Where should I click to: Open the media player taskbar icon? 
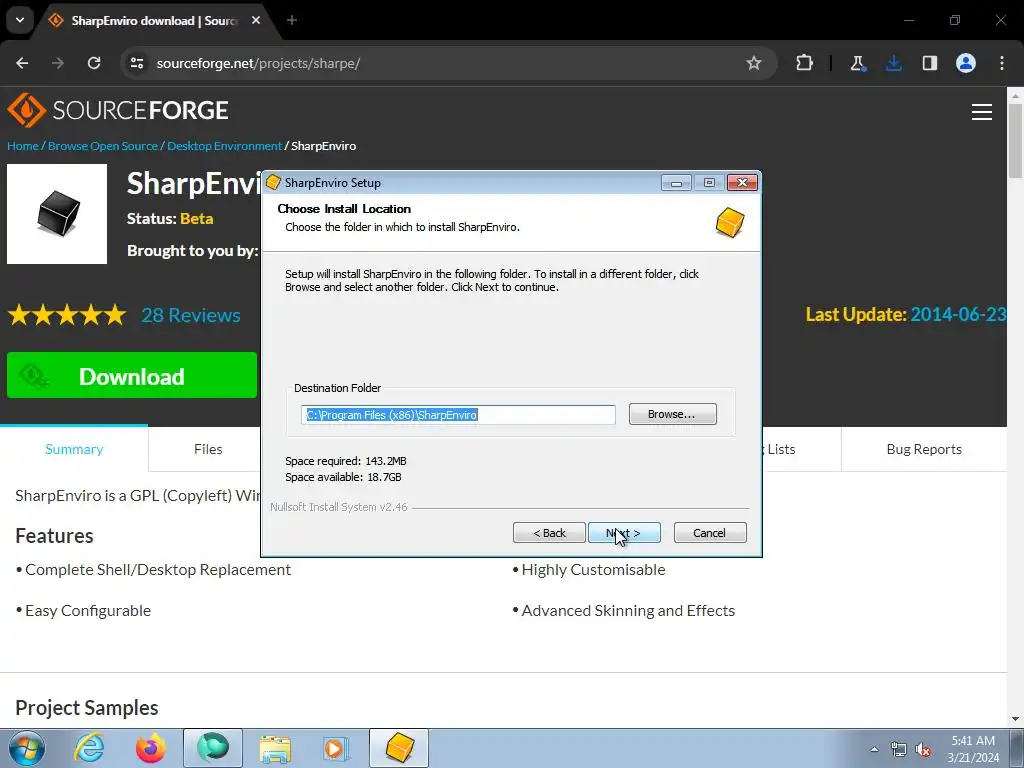tap(337, 748)
